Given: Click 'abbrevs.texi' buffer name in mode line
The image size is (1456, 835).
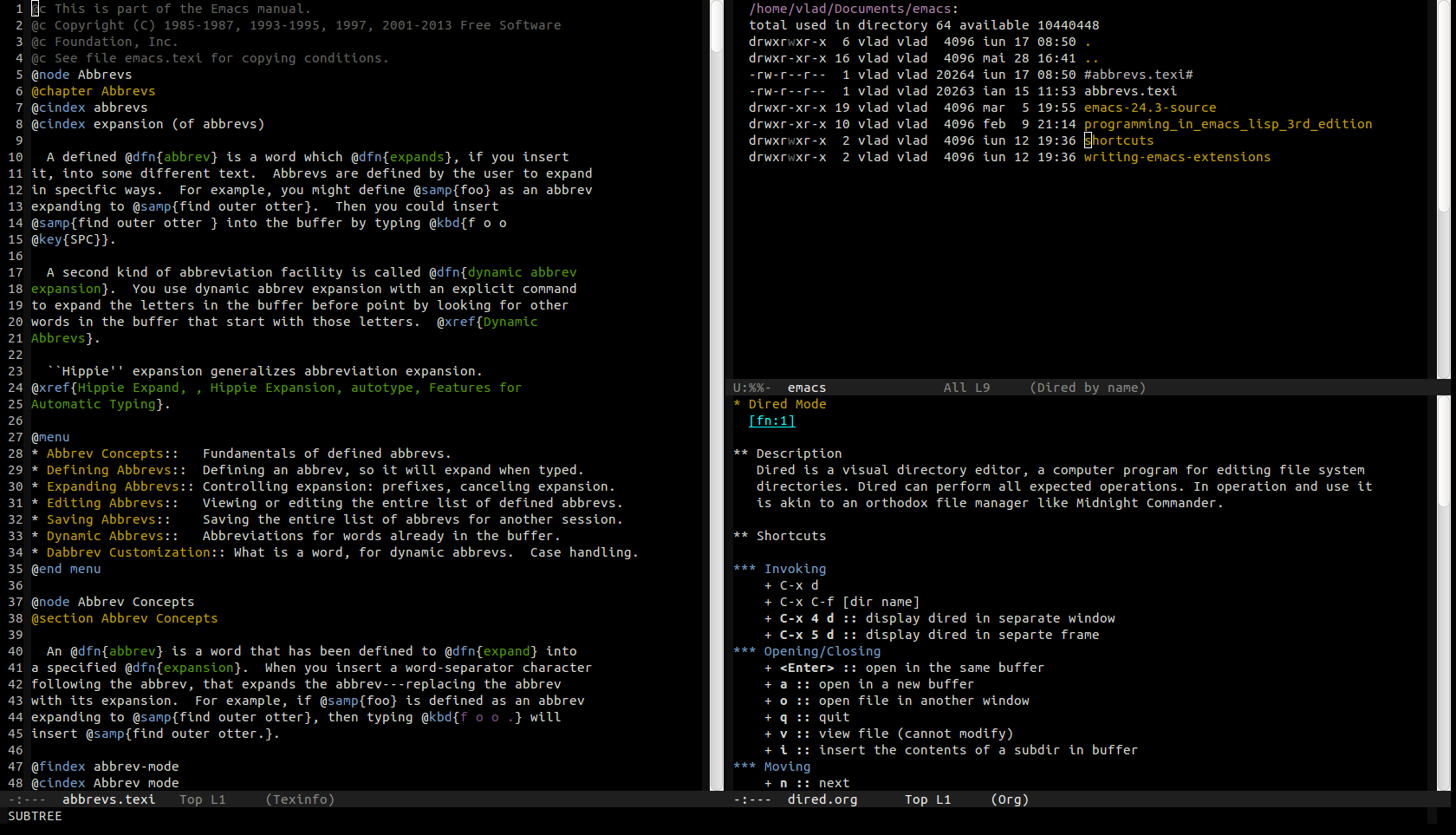Looking at the screenshot, I should click(109, 799).
